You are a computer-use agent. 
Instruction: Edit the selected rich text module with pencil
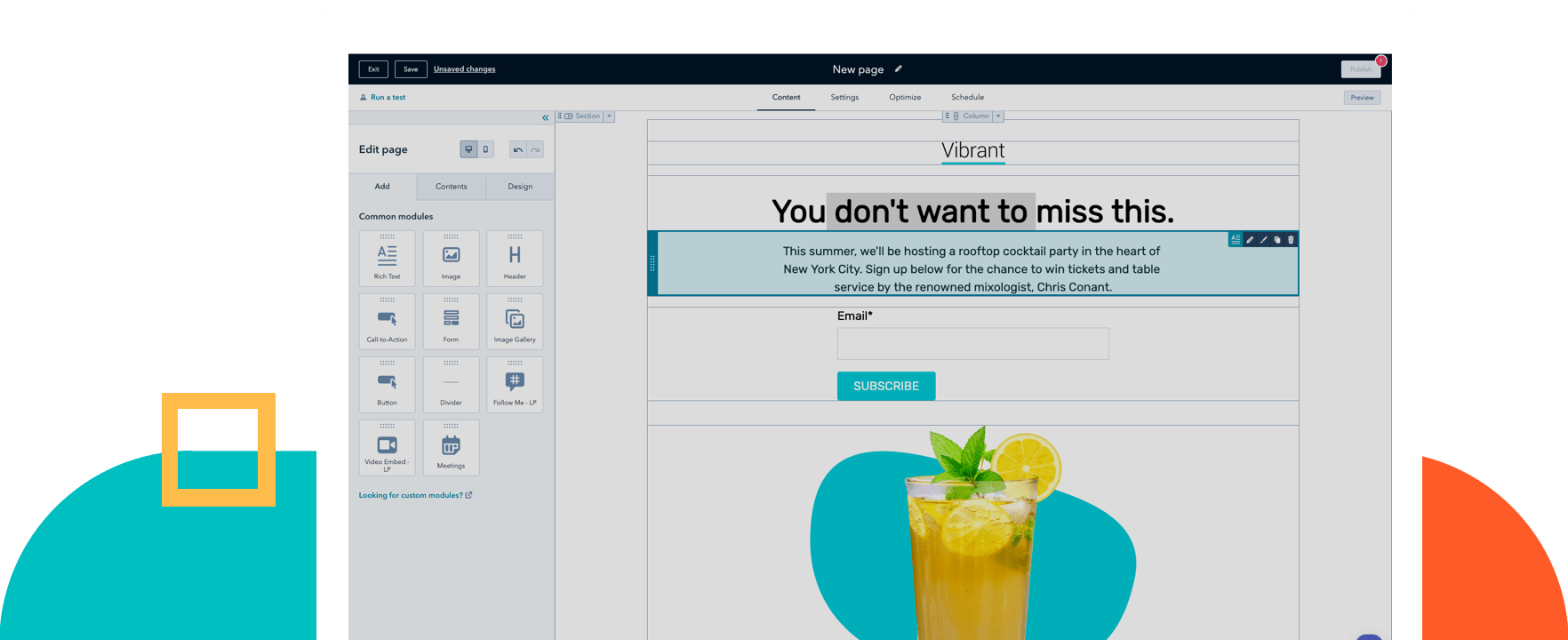click(x=1250, y=240)
